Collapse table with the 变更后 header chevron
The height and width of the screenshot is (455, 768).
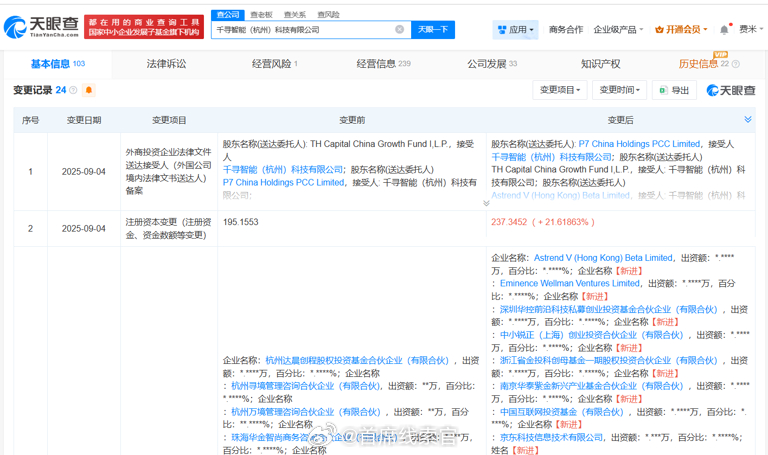click(x=748, y=120)
